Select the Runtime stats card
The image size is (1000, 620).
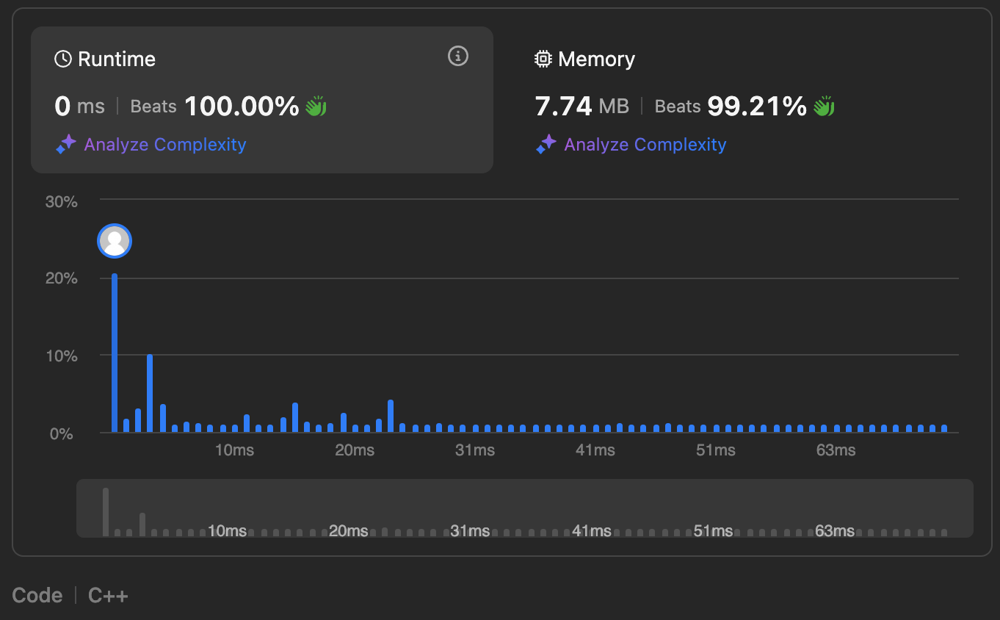coord(262,100)
